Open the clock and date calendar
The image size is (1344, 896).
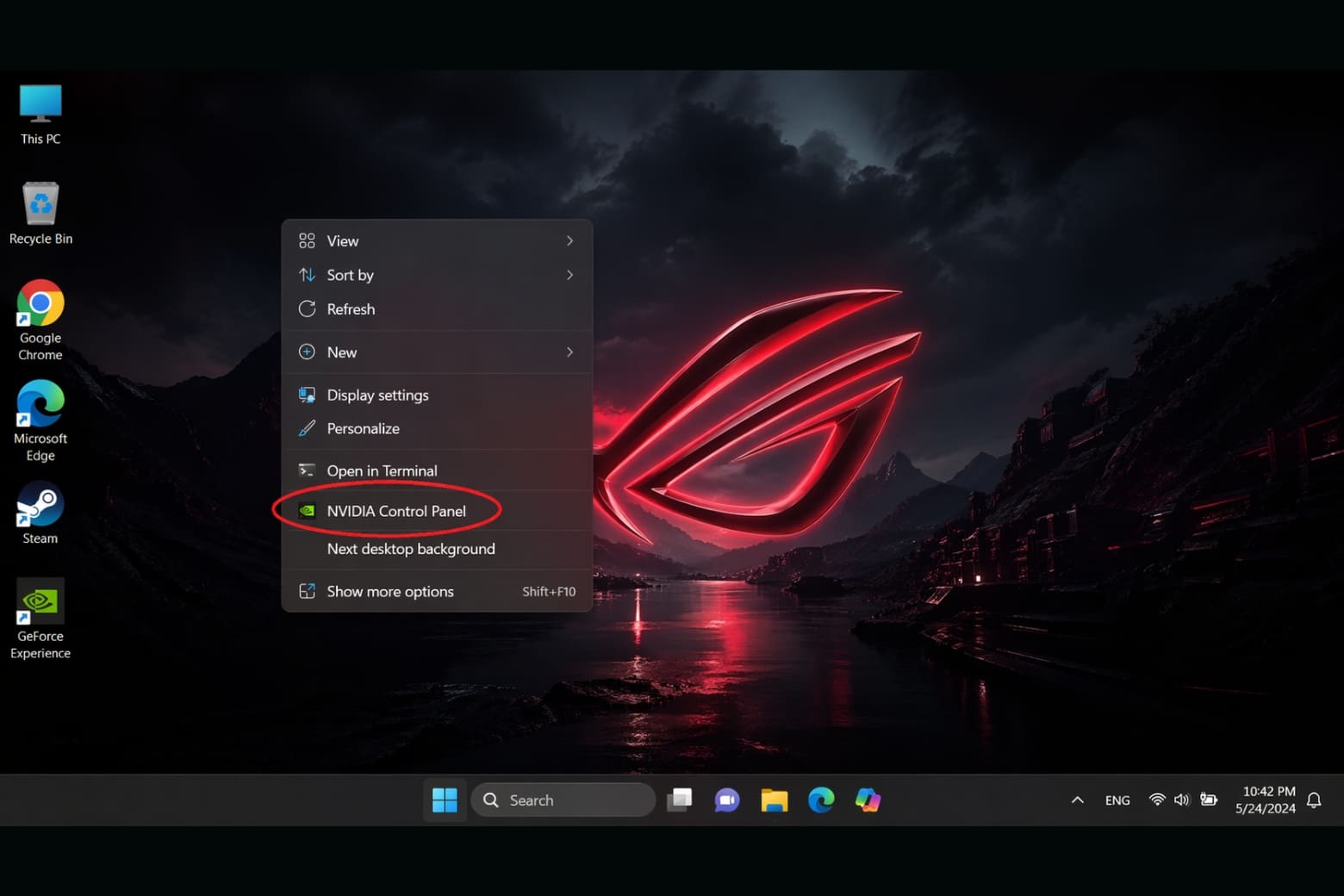pos(1265,800)
